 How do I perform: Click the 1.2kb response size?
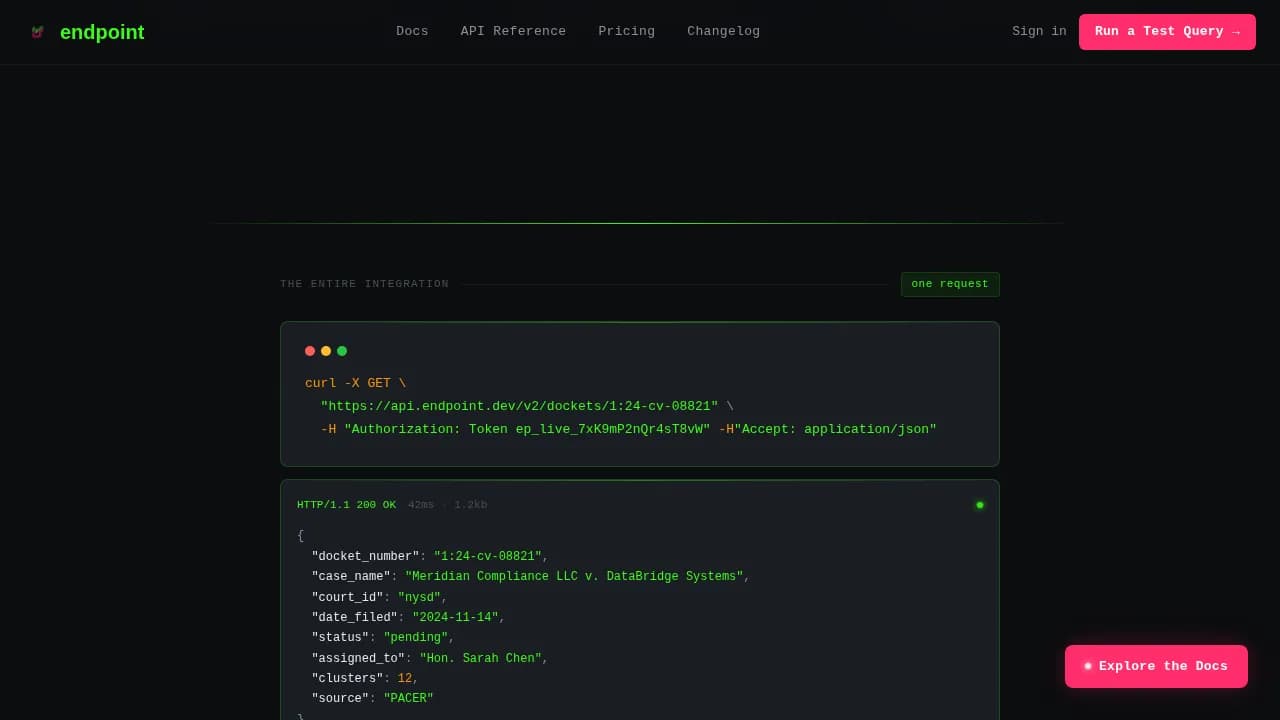(471, 505)
